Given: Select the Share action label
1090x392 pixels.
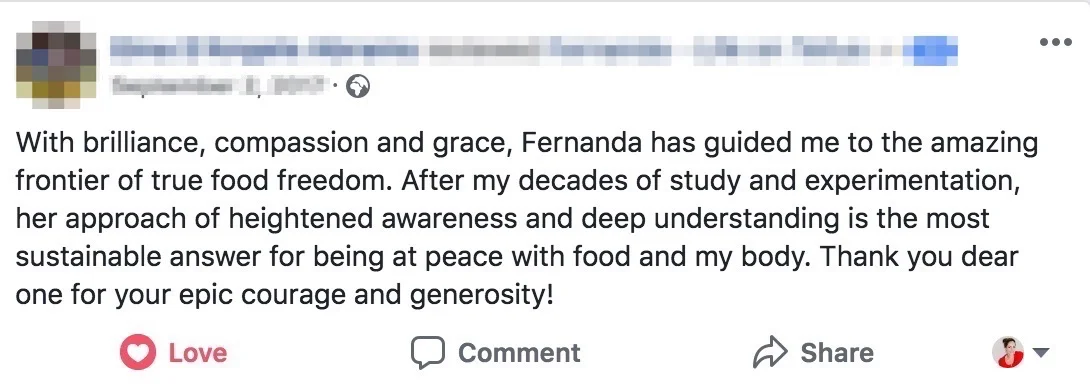Looking at the screenshot, I should [x=837, y=353].
